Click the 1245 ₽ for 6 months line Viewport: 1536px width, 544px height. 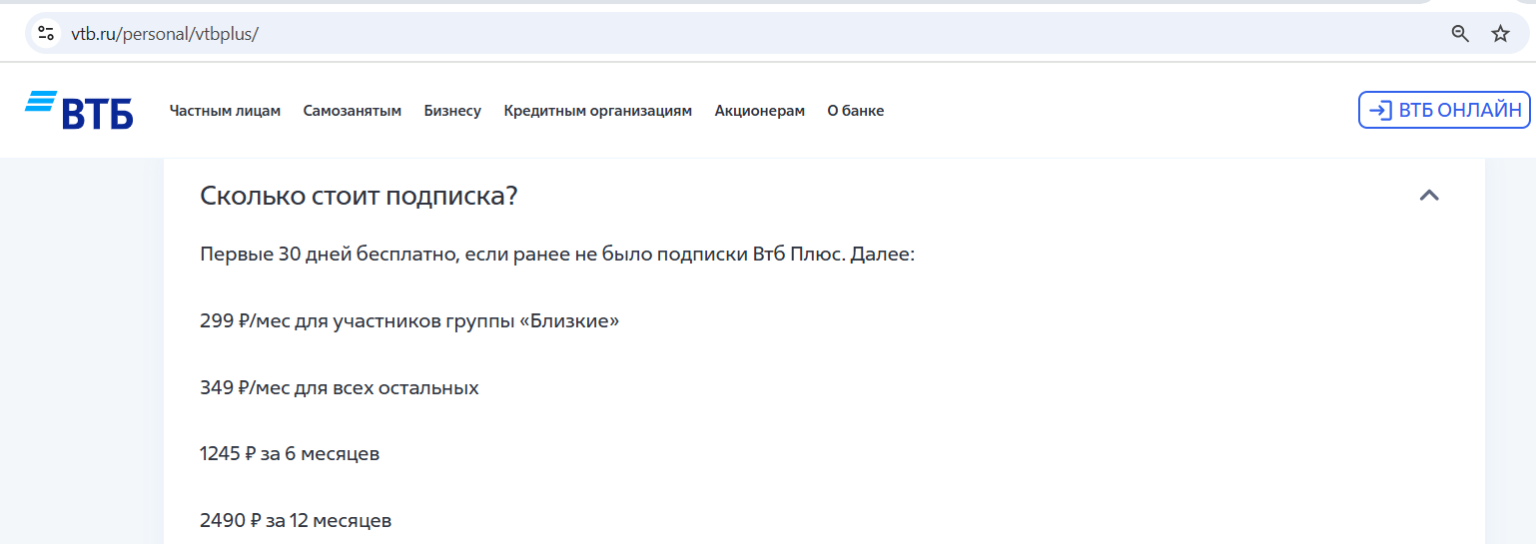tap(290, 454)
